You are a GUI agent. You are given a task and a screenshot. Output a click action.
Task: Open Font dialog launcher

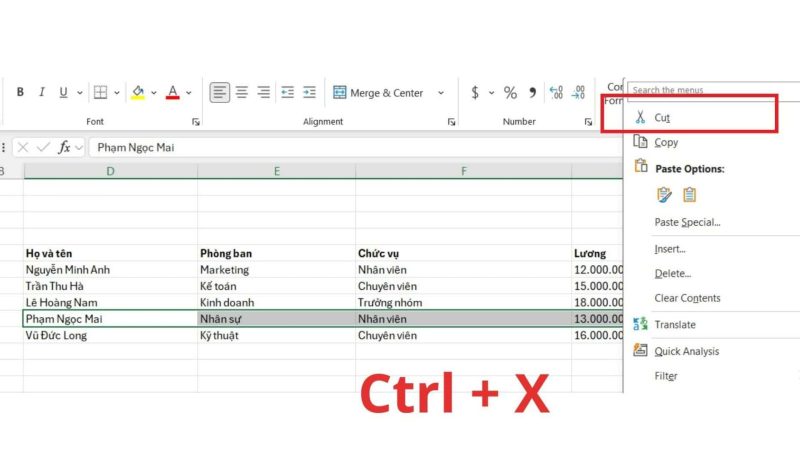(196, 121)
